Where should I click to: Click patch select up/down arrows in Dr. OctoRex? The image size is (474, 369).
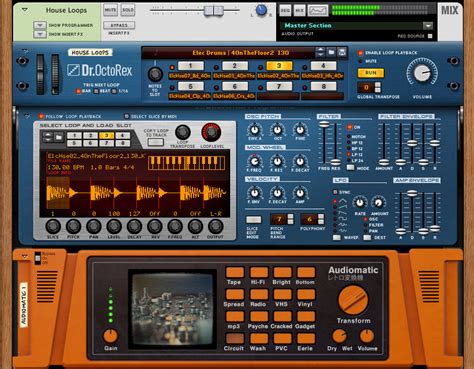click(x=320, y=52)
